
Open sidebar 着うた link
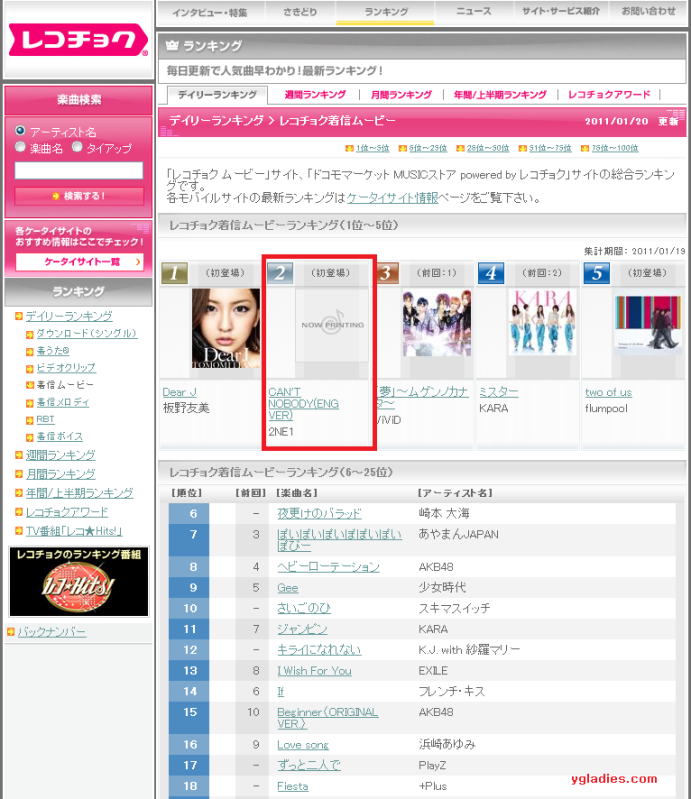point(53,351)
